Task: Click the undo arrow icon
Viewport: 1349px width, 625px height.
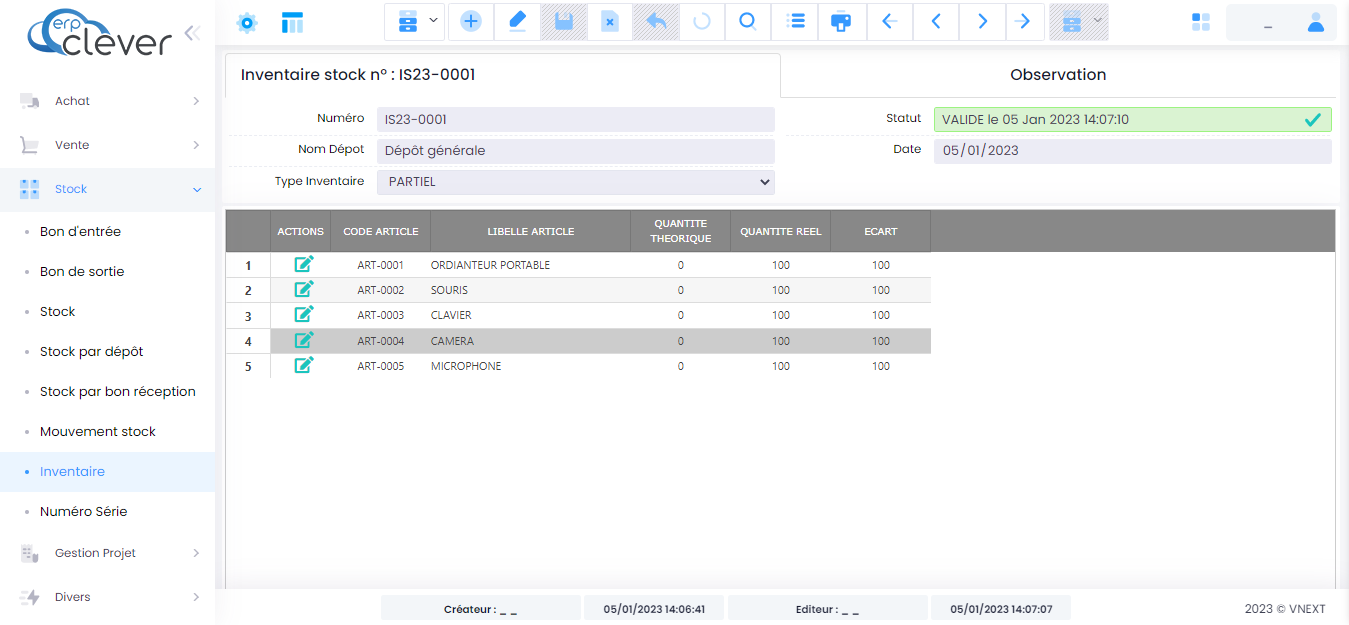Action: click(656, 21)
